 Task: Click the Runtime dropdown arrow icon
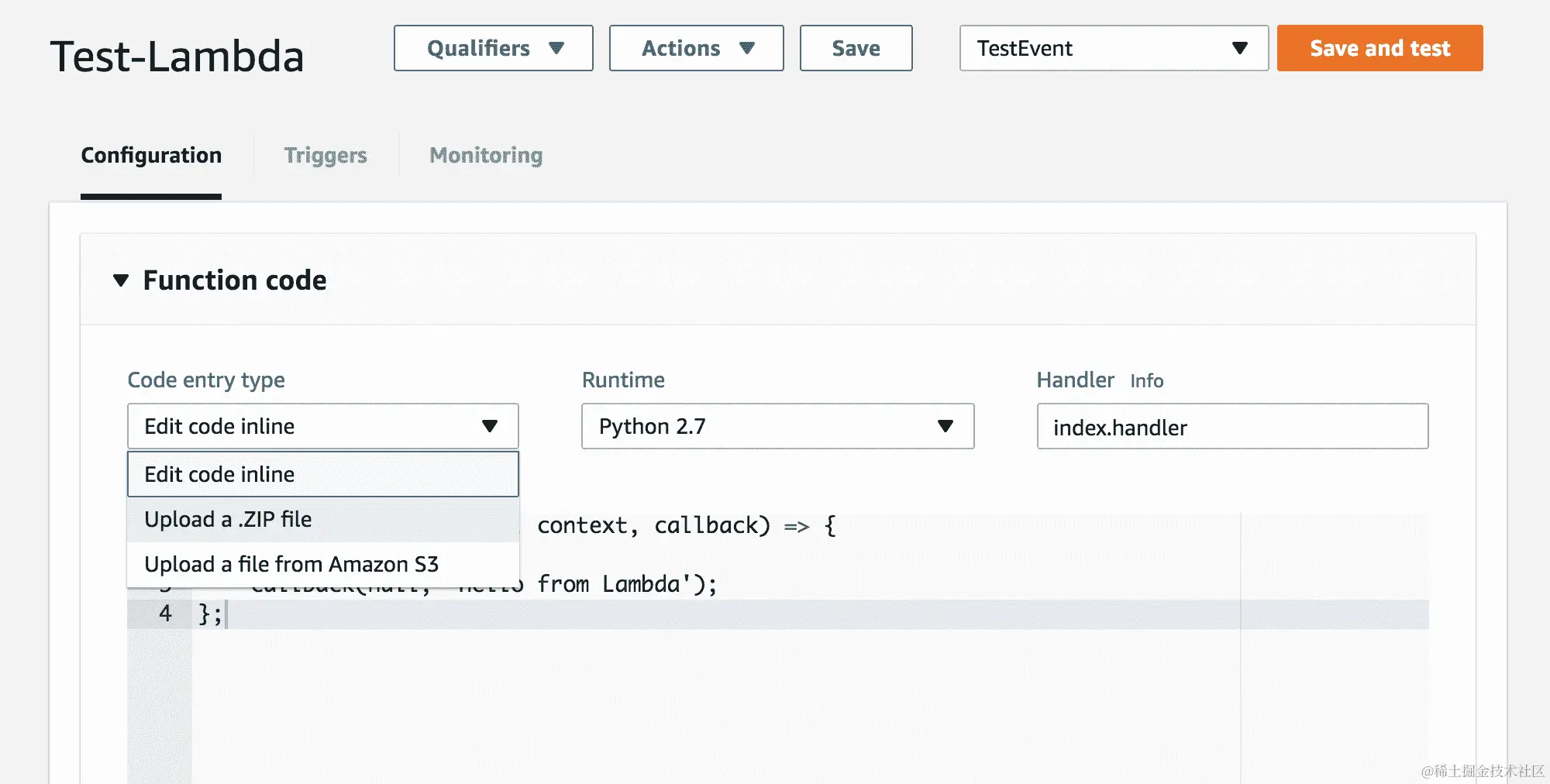pyautogui.click(x=945, y=426)
